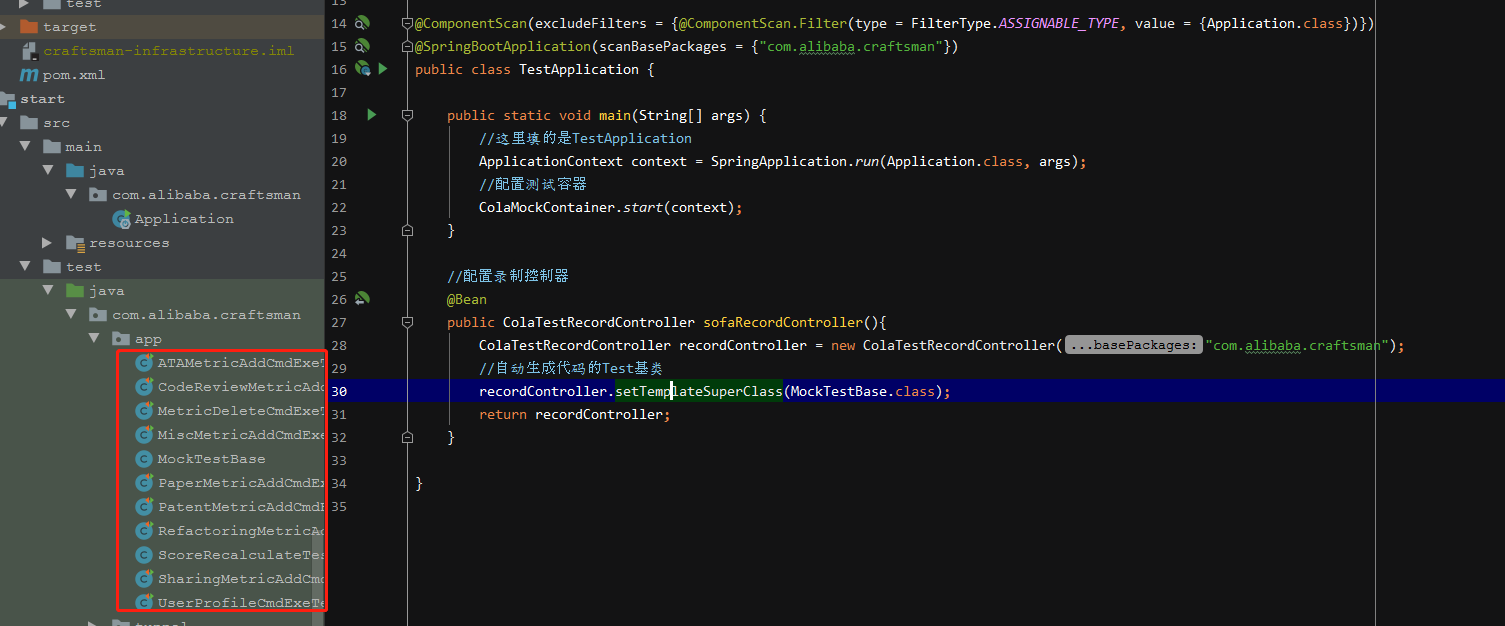
Task: Click the gutter icon next to @SpringBootApplication
Action: [362, 46]
